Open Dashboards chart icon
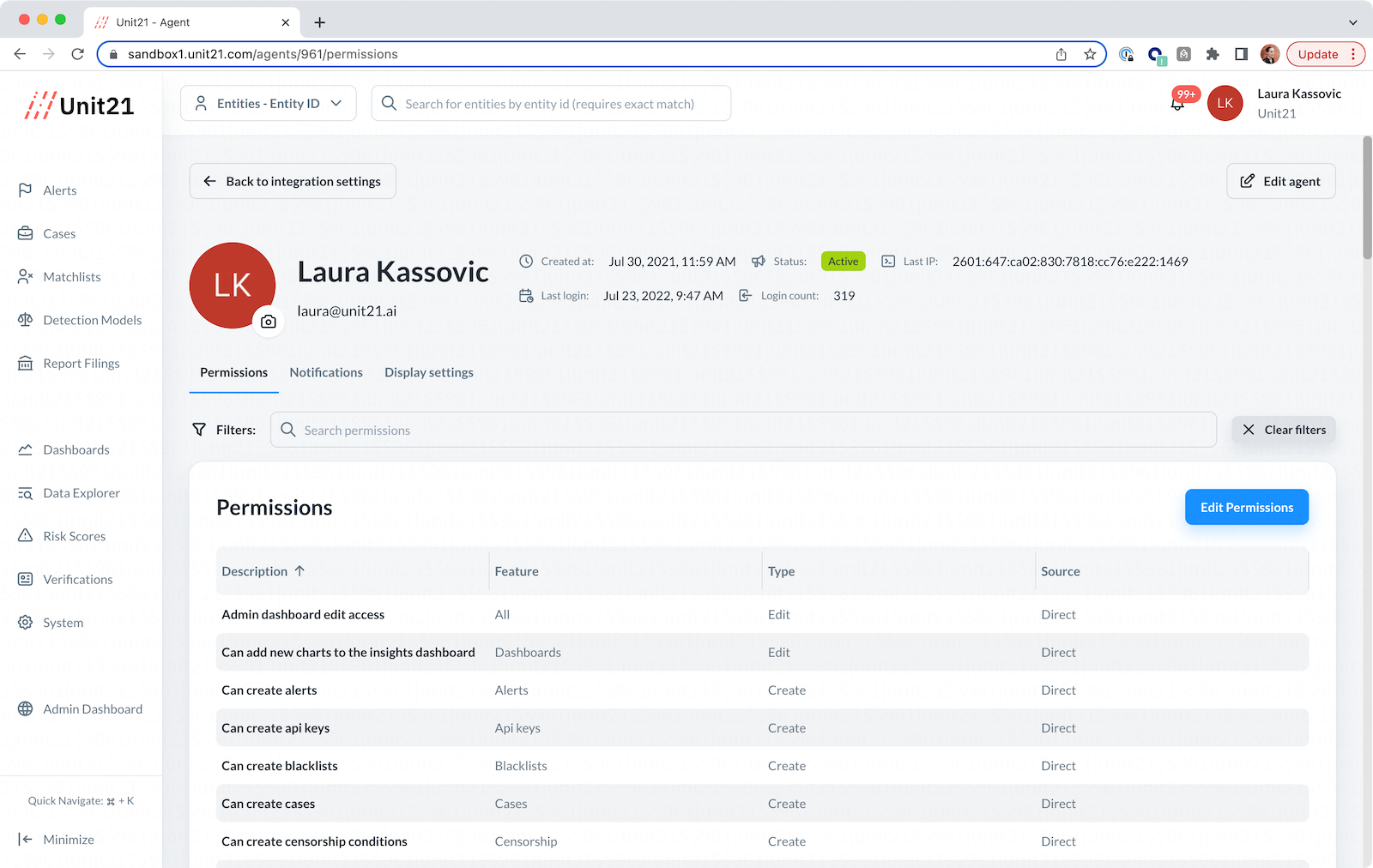 (26, 449)
